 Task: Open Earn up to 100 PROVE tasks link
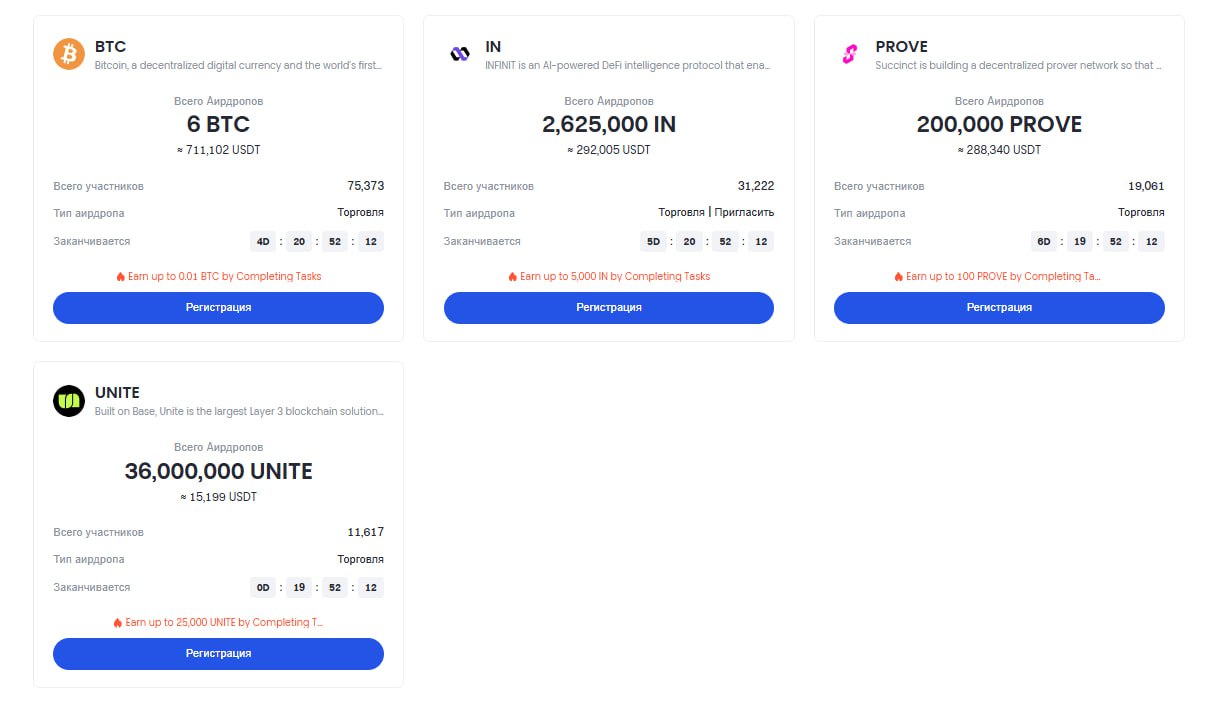[x=1005, y=276]
